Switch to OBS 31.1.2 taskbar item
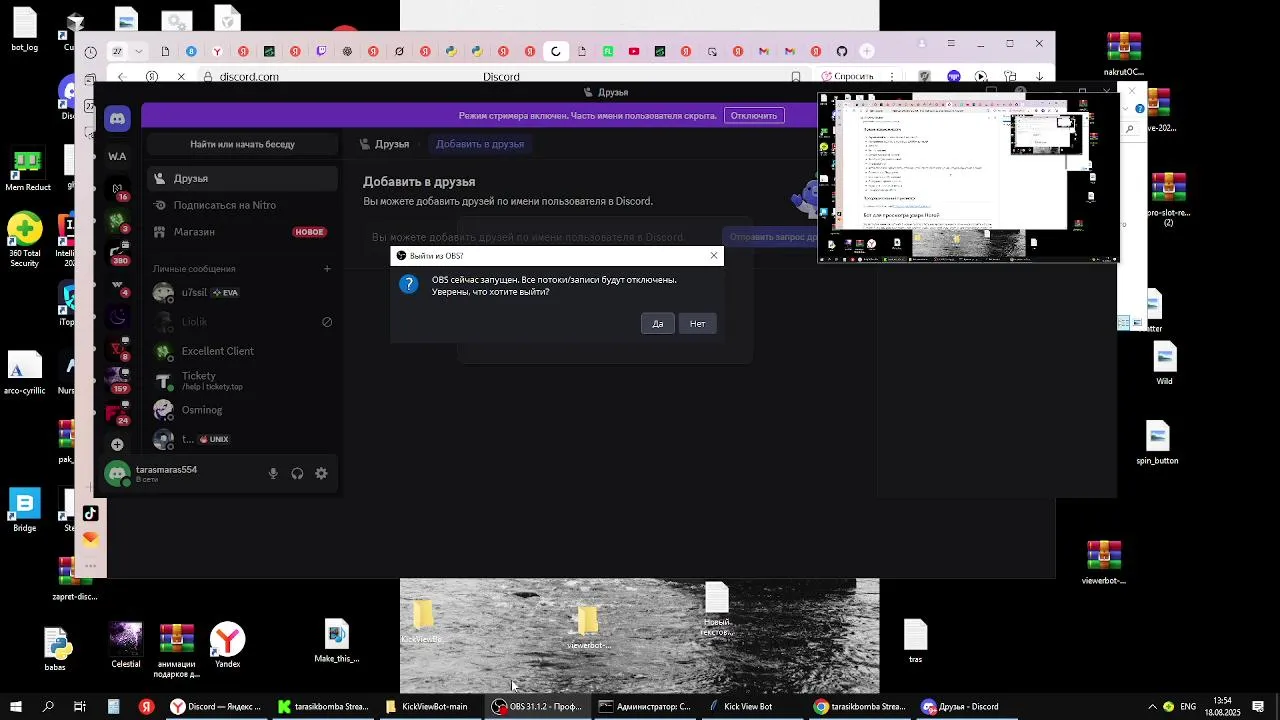The image size is (1280, 720). point(537,707)
